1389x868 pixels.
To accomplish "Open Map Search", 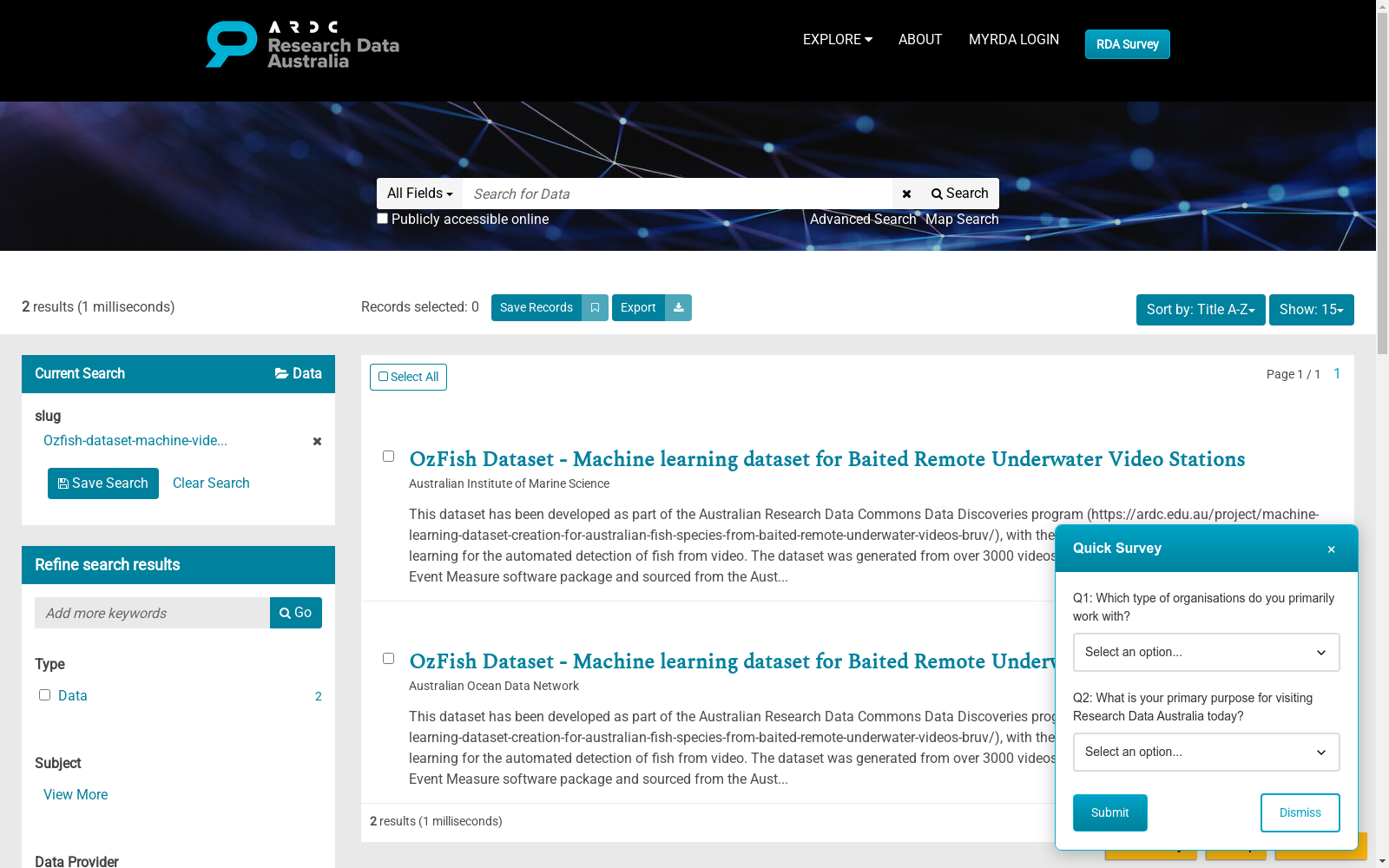I will [962, 220].
